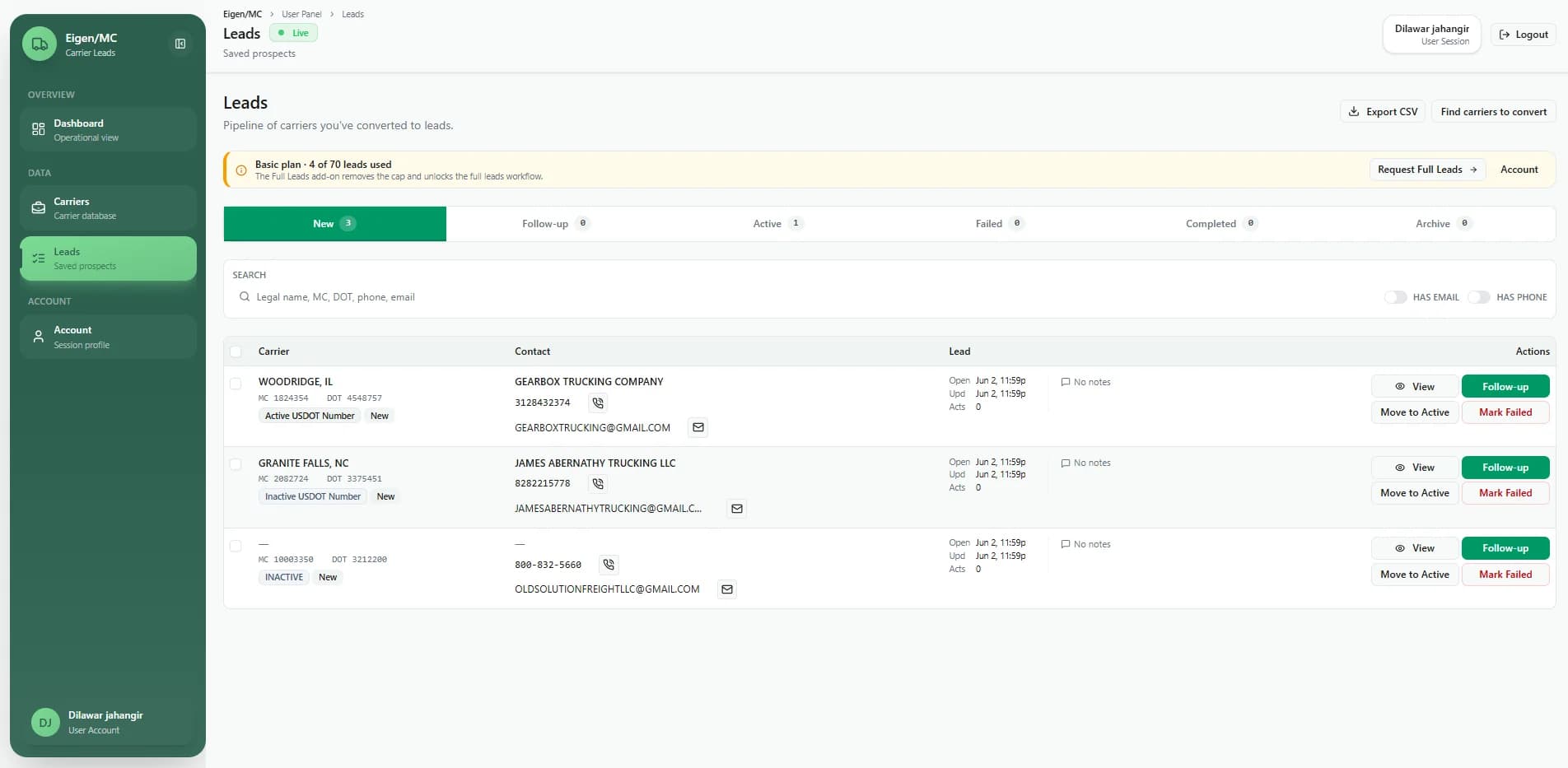This screenshot has height=768, width=1568.
Task: Open the Failed leads tab
Action: click(x=1000, y=224)
